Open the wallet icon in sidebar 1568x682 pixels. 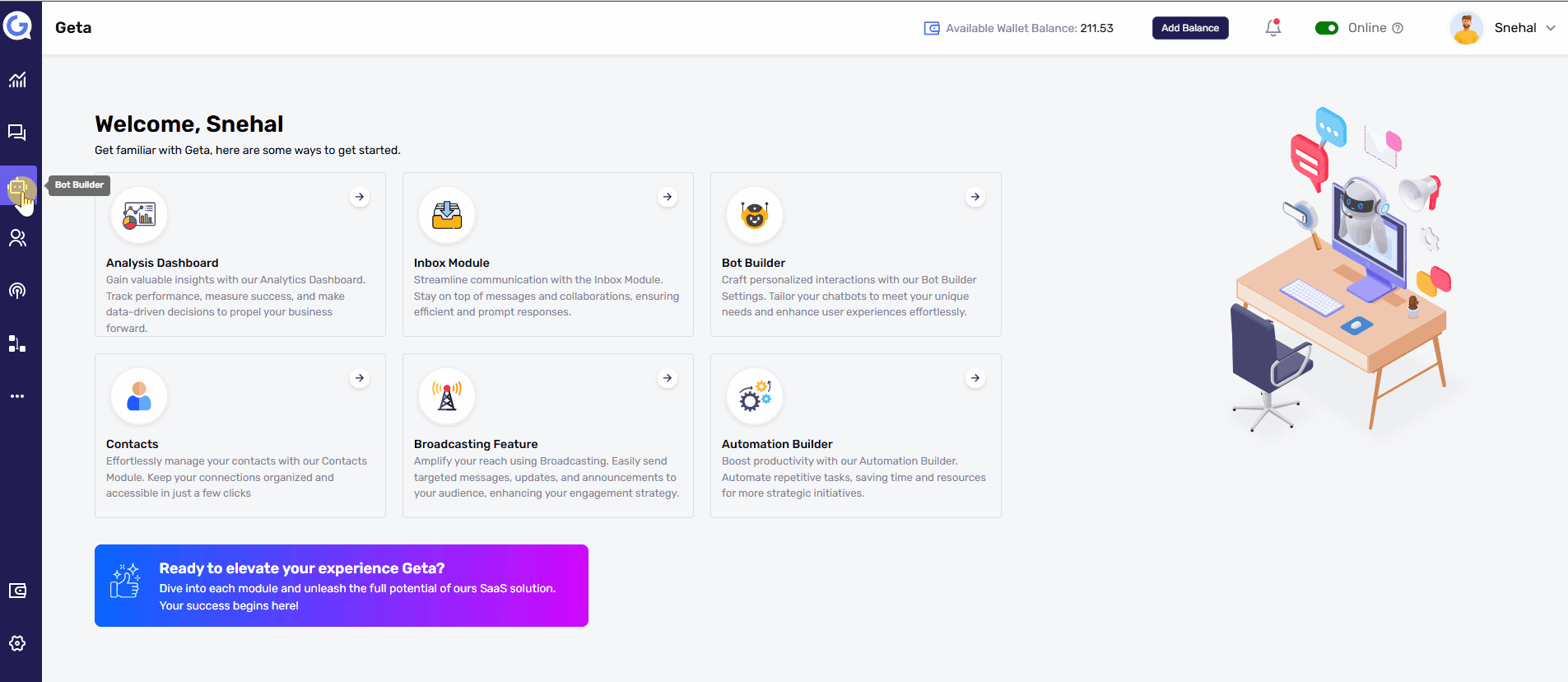(x=17, y=591)
